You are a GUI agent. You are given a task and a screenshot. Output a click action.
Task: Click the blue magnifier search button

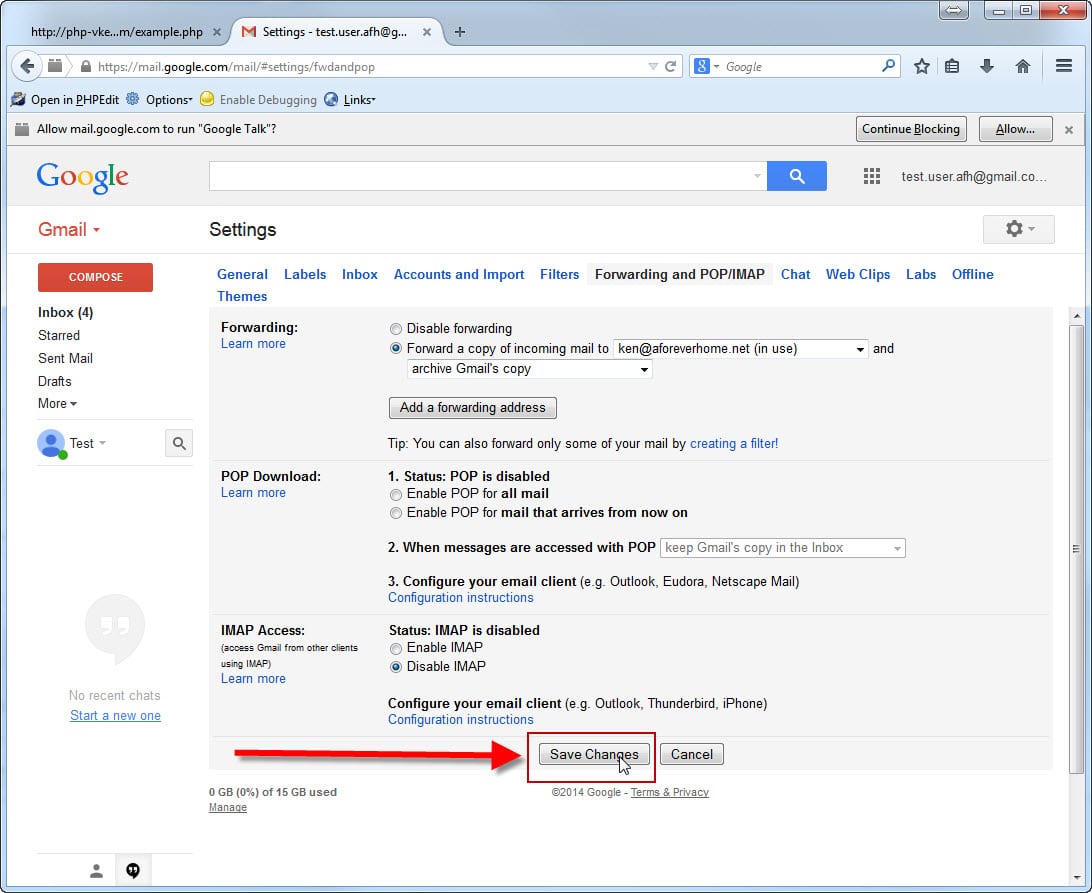pyautogui.click(x=796, y=176)
